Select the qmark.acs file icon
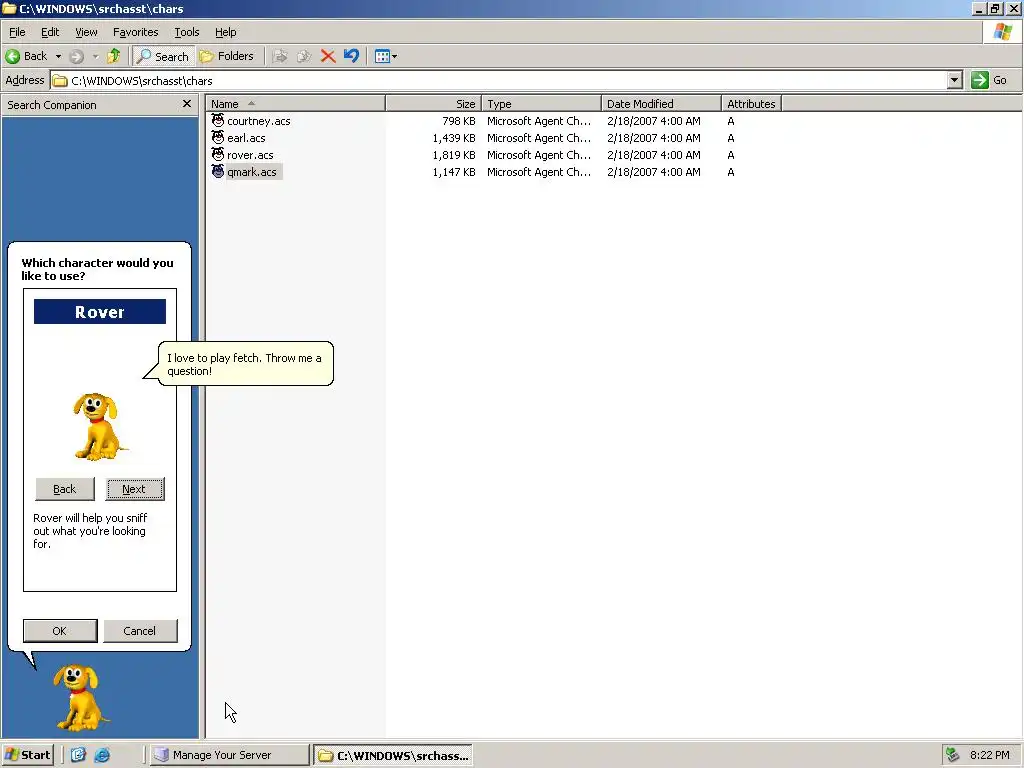1024x768 pixels. click(x=218, y=171)
